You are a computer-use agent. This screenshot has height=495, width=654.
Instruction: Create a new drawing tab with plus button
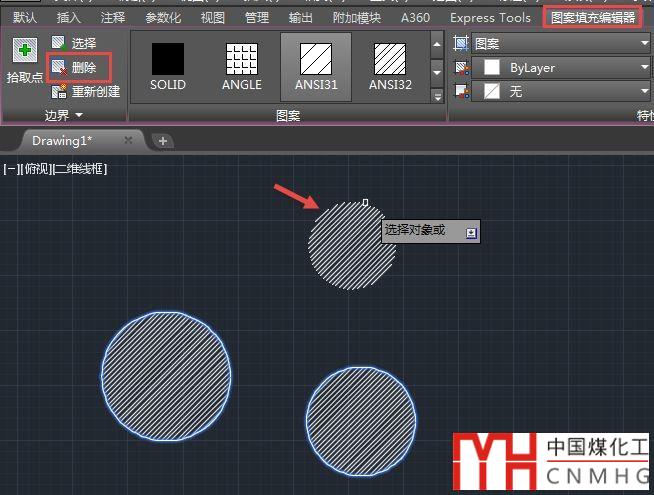pyautogui.click(x=163, y=141)
